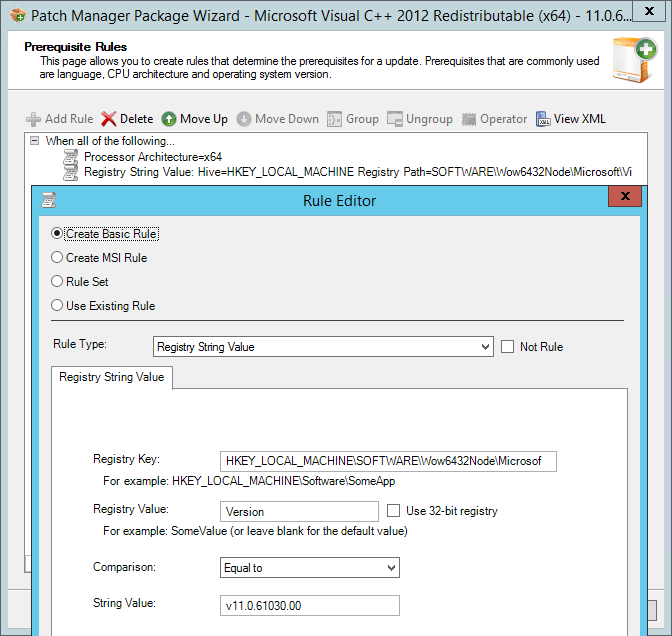The height and width of the screenshot is (636, 672).
Task: Click the View XML toolbar label
Action: (x=579, y=119)
